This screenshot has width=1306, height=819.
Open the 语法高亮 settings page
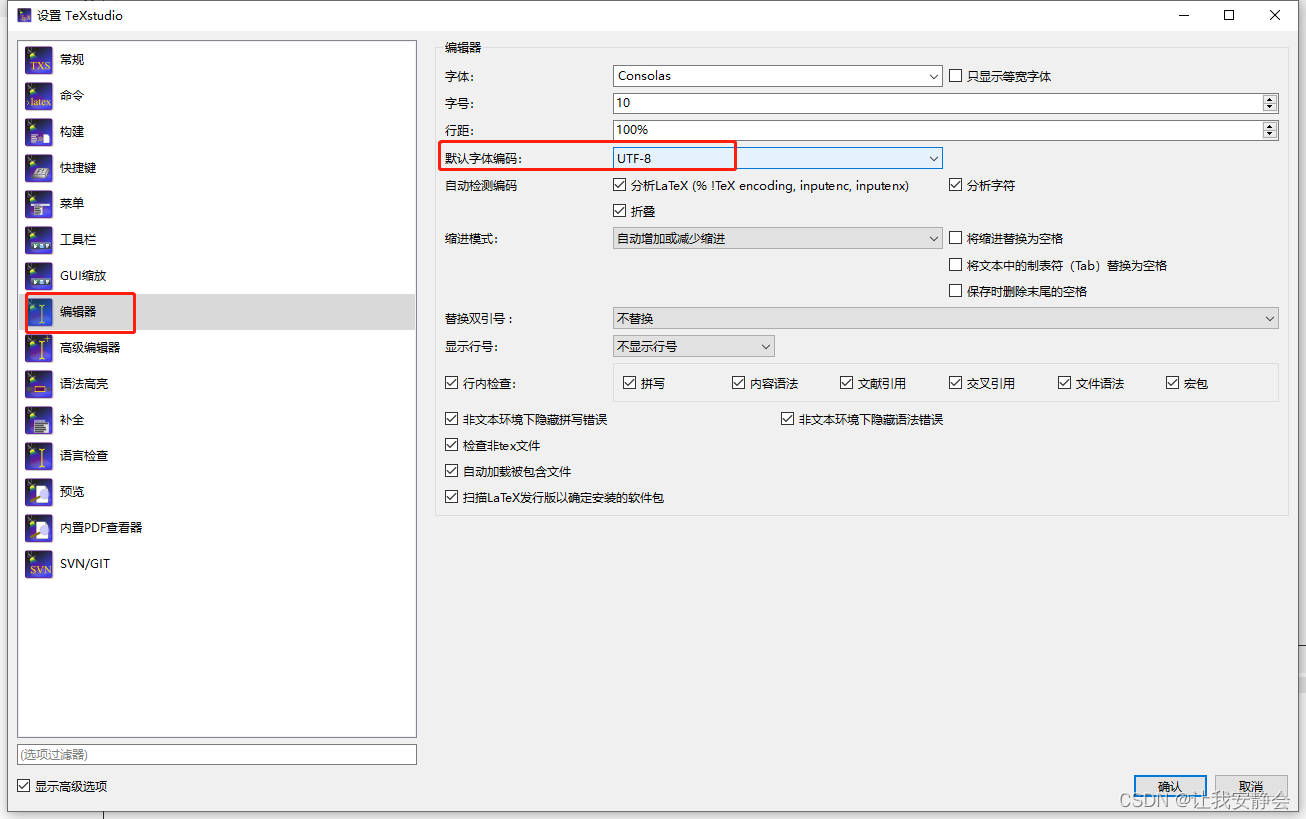217,384
